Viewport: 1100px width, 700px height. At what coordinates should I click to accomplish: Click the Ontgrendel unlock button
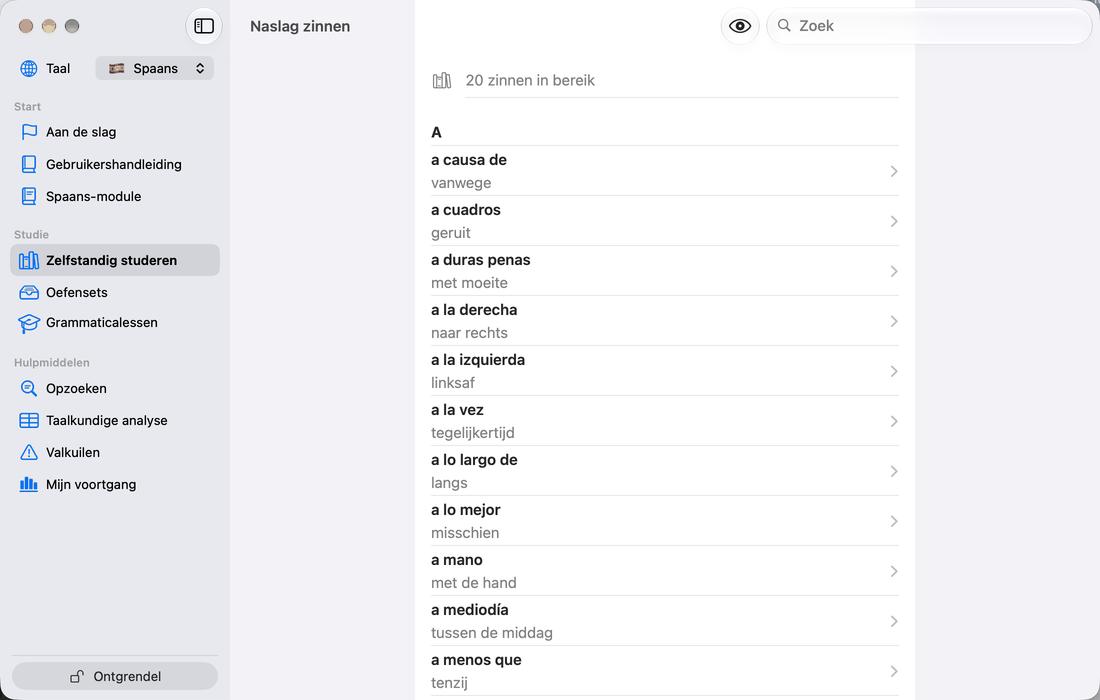pos(115,676)
